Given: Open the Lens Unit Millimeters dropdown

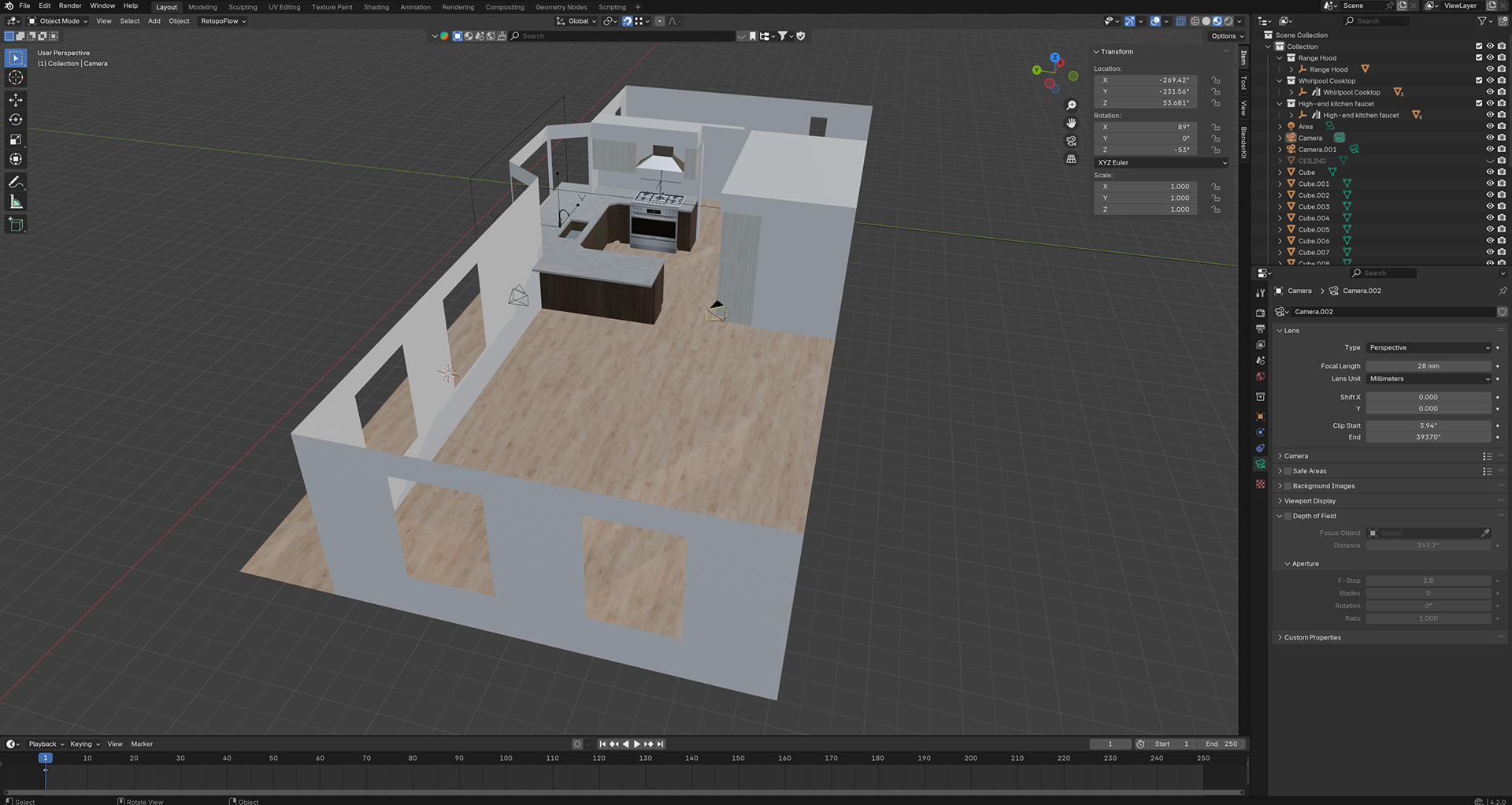Looking at the screenshot, I should click(1429, 379).
